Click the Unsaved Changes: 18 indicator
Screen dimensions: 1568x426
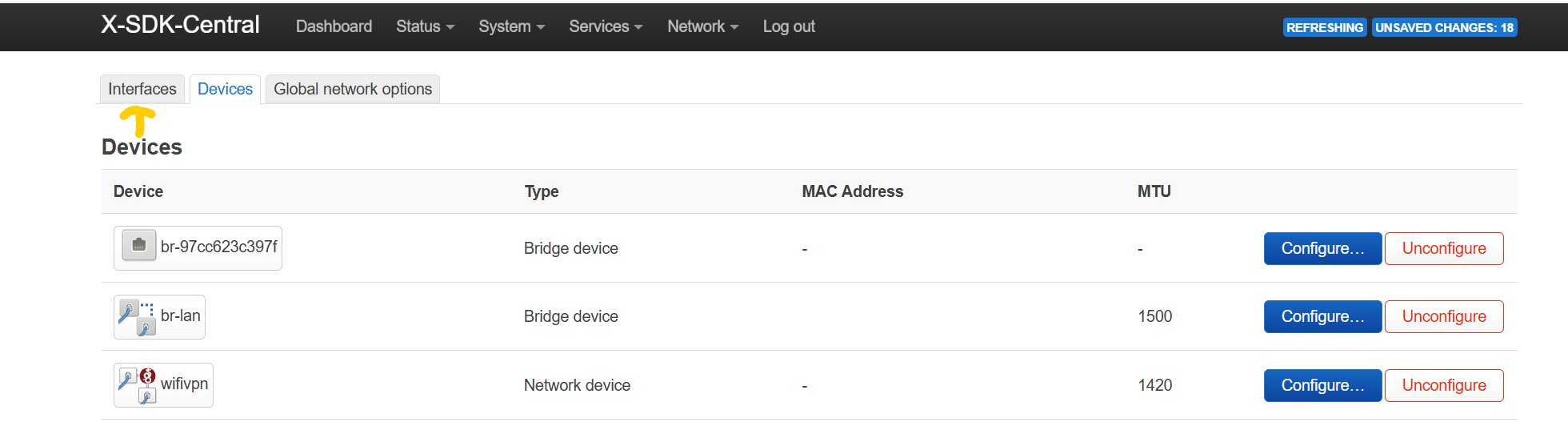pos(1444,27)
